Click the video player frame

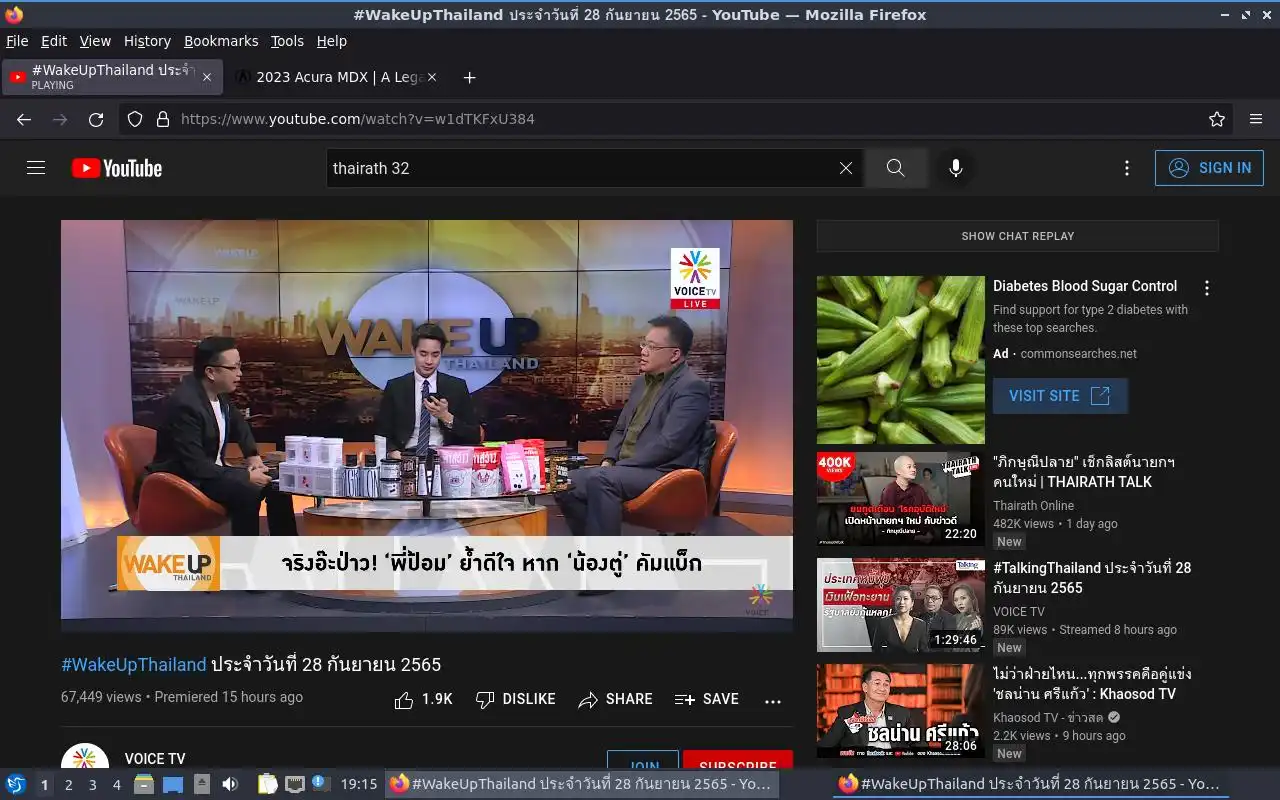pos(427,426)
